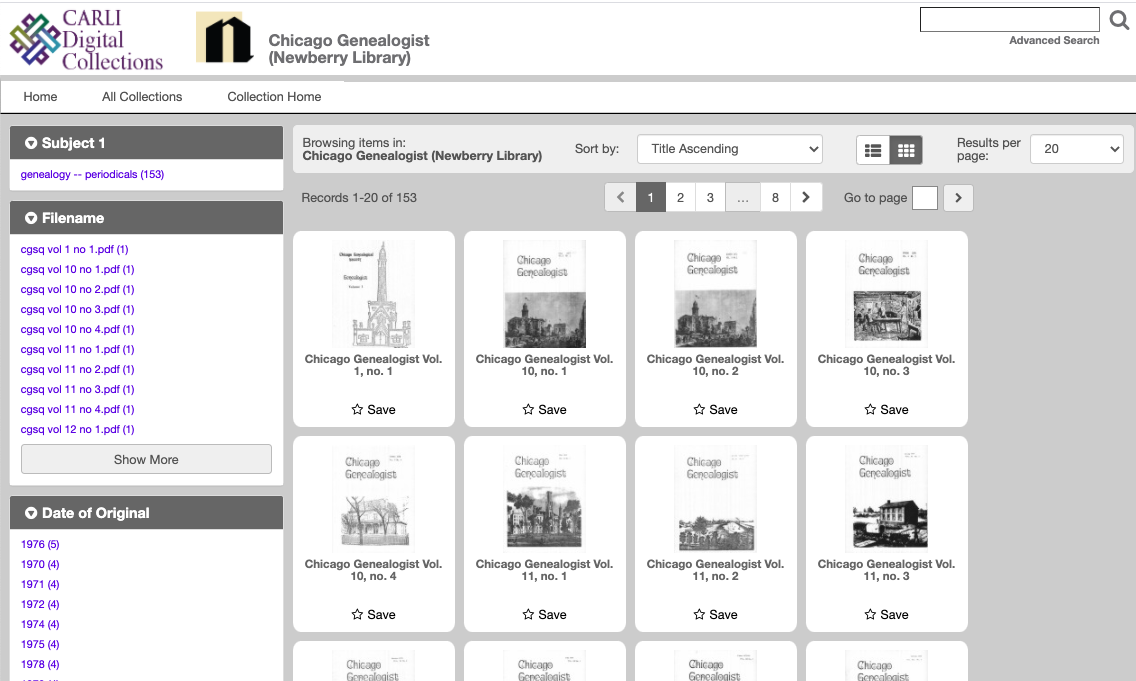The height and width of the screenshot is (681, 1136).
Task: Filter by date 1975 (4)
Action: 40,644
